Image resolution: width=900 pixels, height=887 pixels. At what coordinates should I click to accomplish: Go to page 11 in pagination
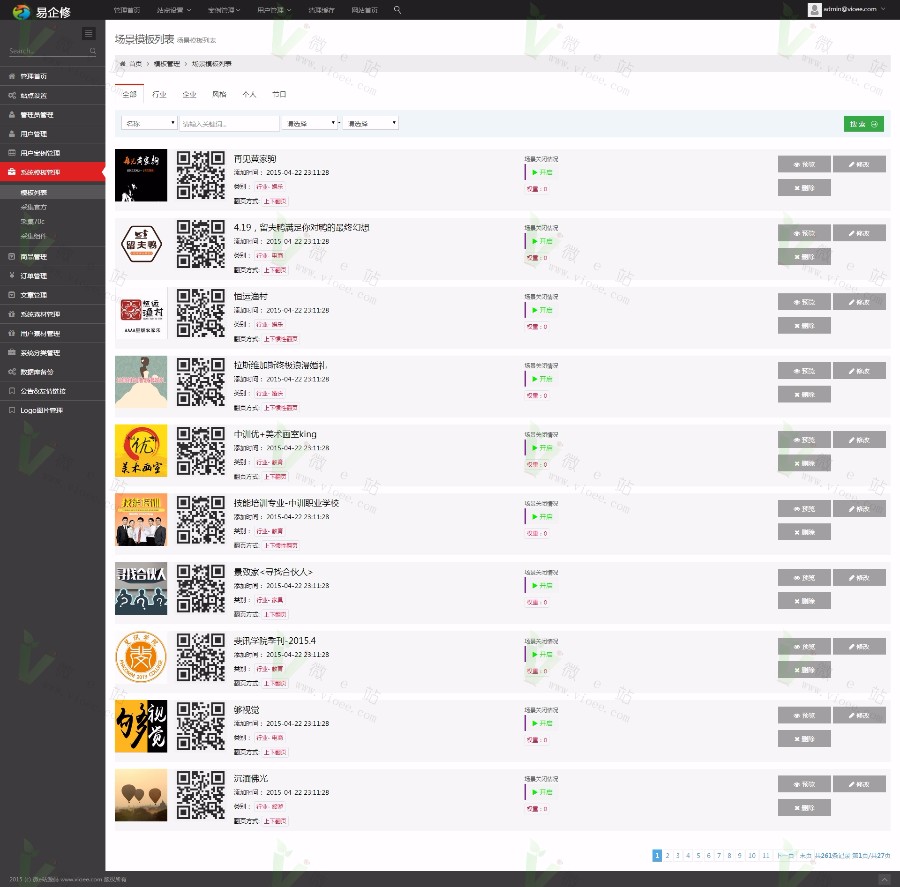(x=766, y=855)
